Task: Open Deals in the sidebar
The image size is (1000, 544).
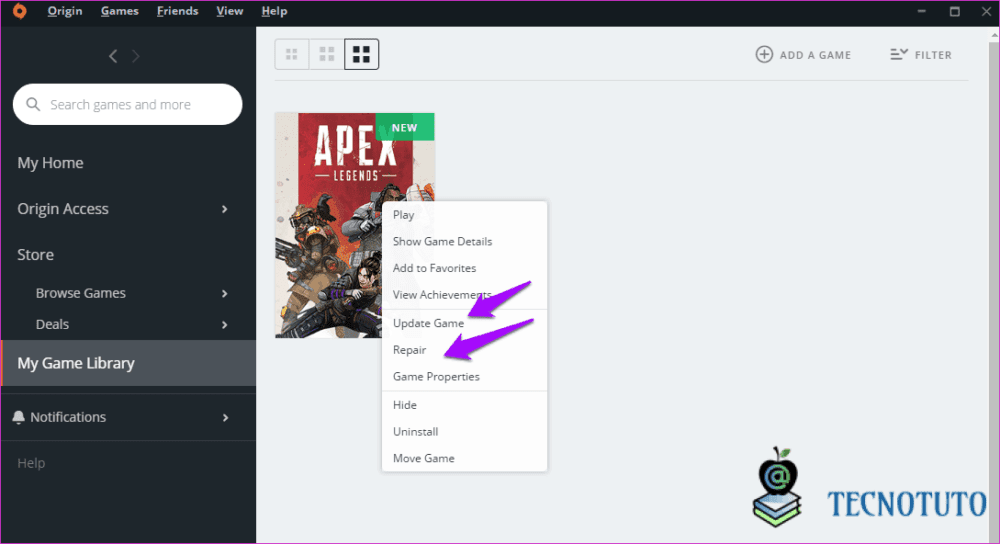Action: click(52, 324)
